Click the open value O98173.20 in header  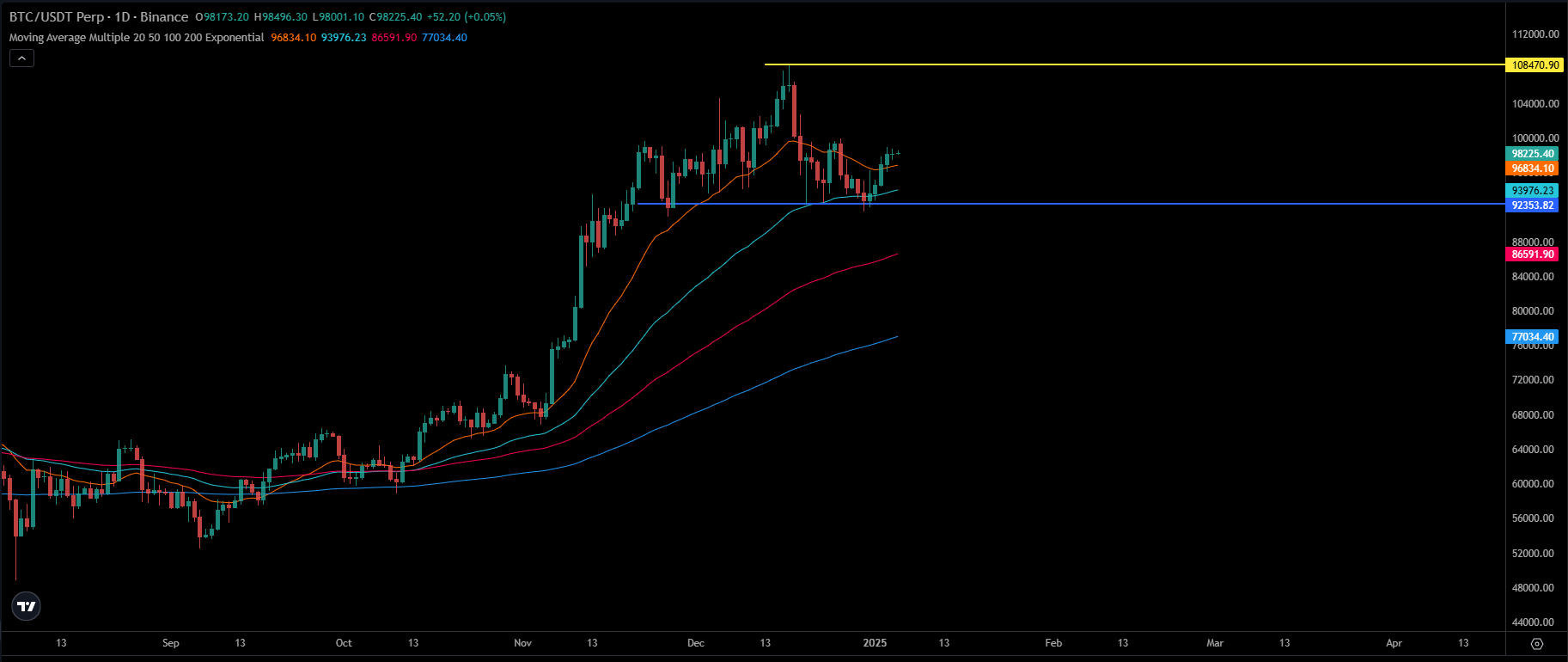[222, 17]
